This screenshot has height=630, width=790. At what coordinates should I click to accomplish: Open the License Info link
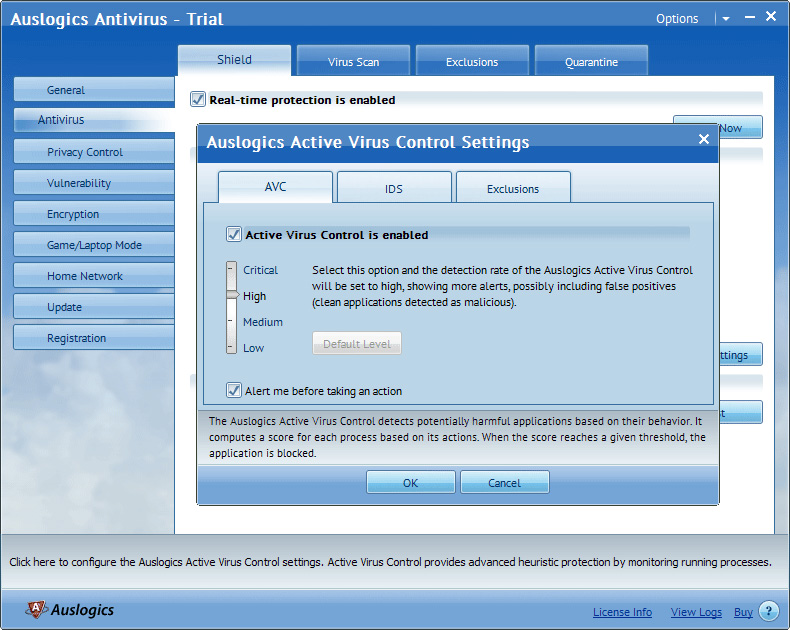click(x=622, y=612)
